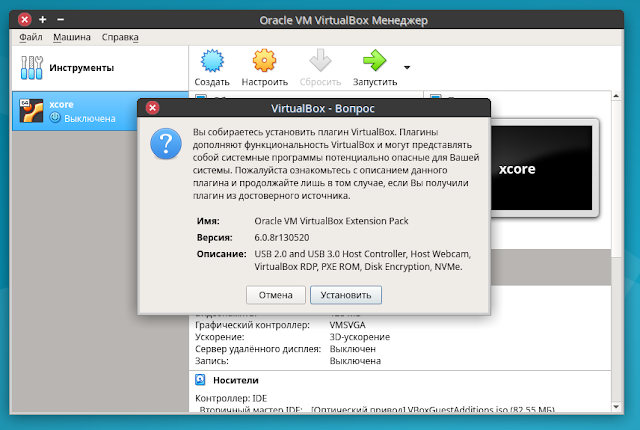
Task: Click the version text 6.0.8r130520
Action: (282, 237)
